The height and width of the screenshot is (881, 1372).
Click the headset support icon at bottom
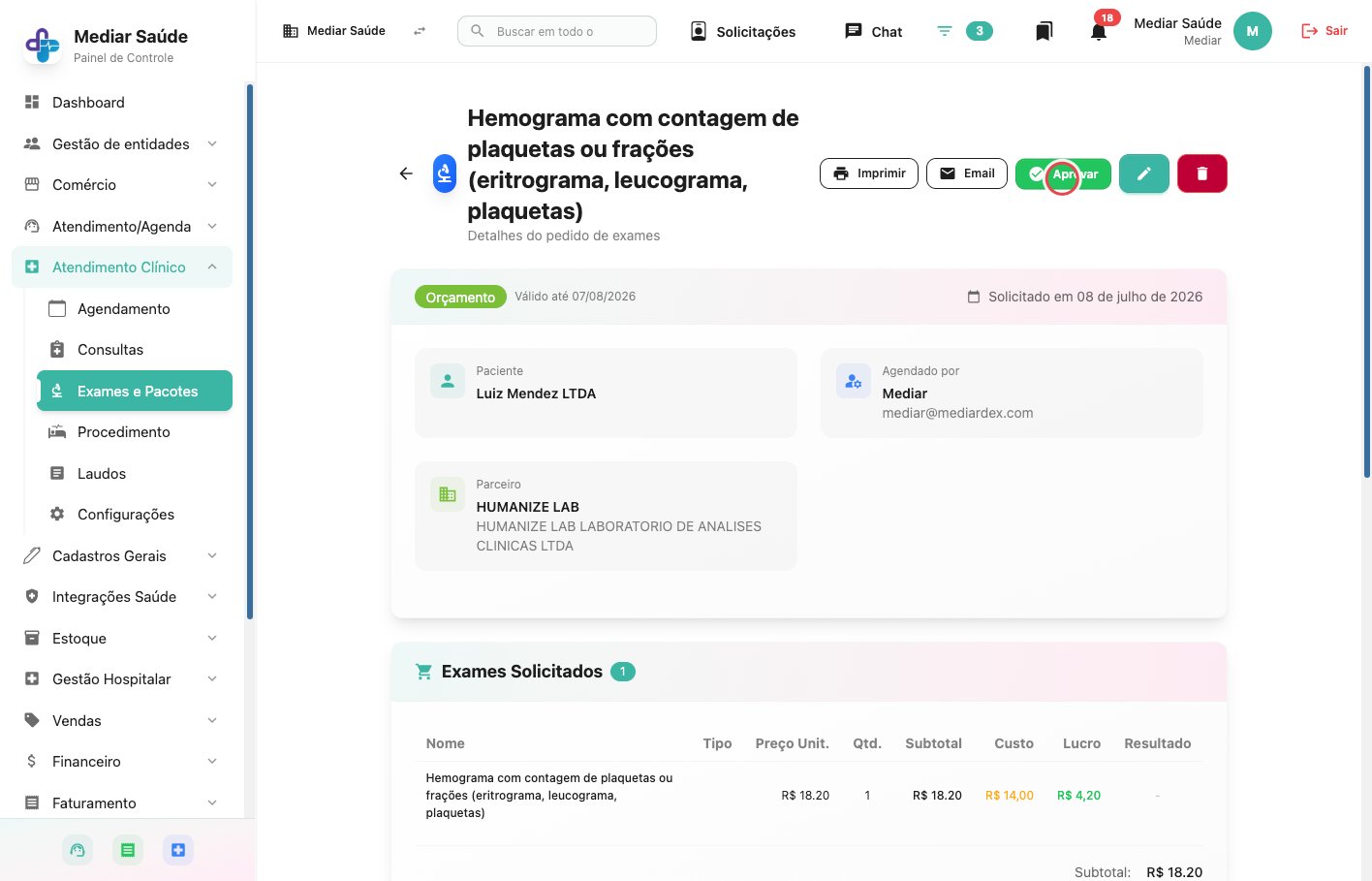point(78,850)
